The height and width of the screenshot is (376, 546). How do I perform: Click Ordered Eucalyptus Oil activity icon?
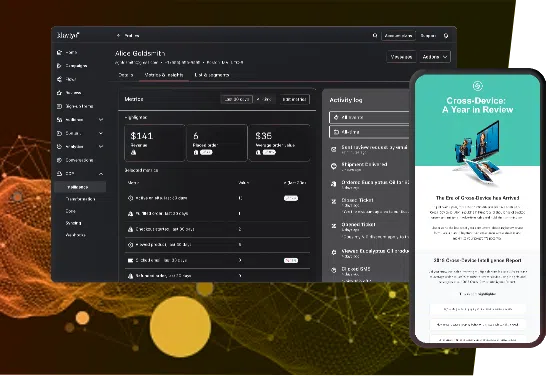click(334, 183)
